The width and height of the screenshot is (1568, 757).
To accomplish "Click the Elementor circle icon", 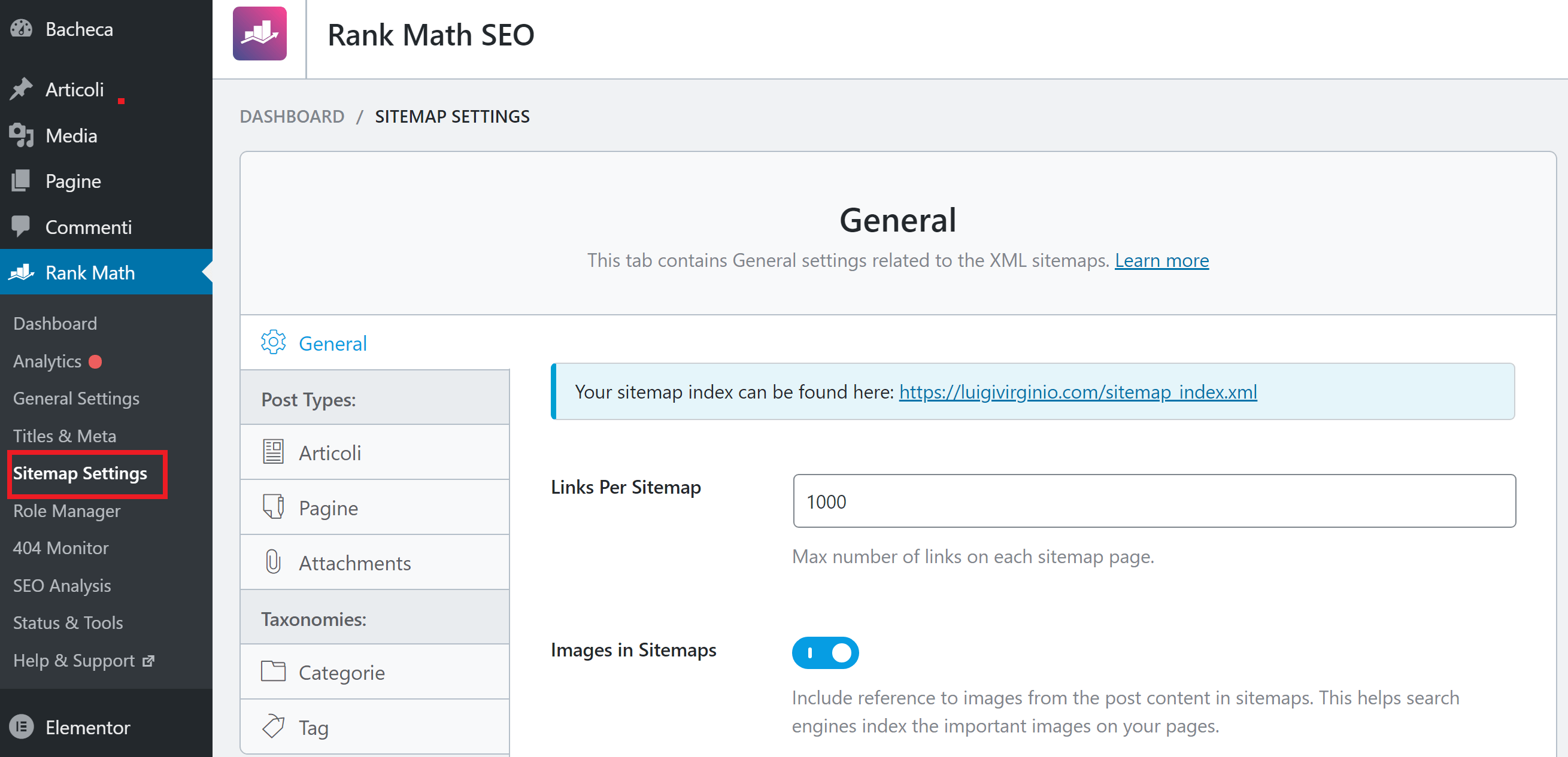I will [22, 726].
